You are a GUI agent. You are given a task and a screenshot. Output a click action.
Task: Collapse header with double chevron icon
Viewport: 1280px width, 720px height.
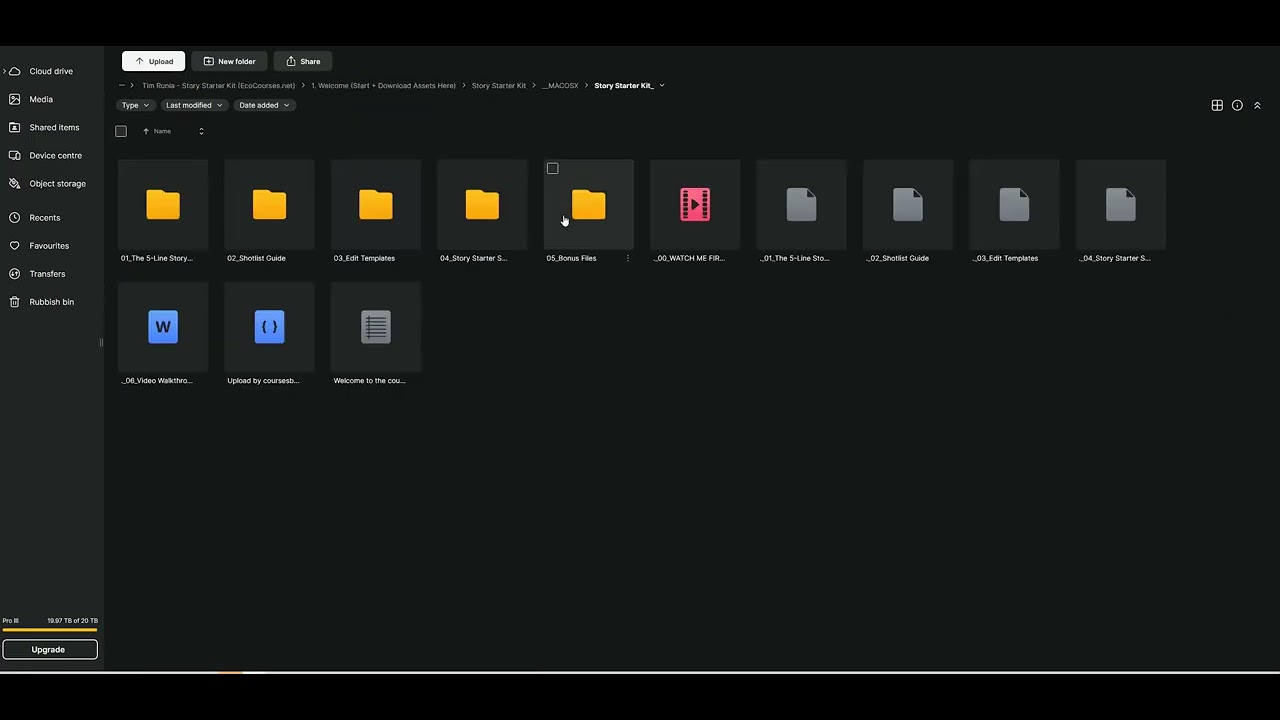[x=1257, y=105]
